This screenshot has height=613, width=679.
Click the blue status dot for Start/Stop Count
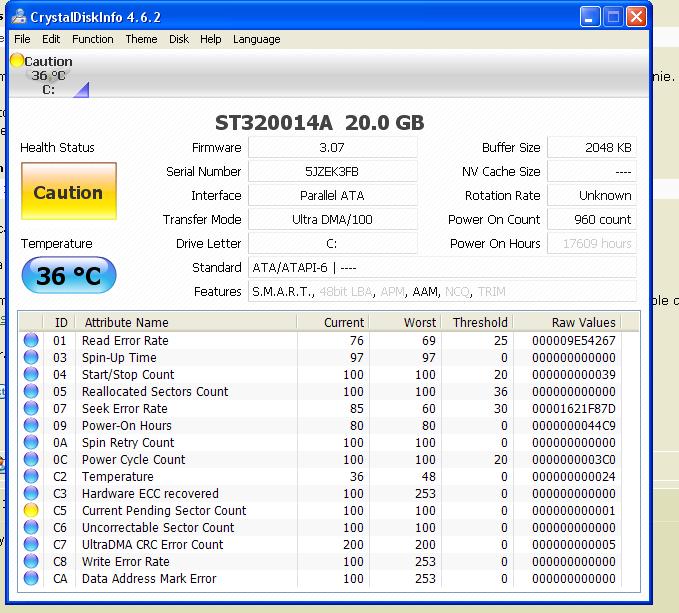pyautogui.click(x=31, y=374)
